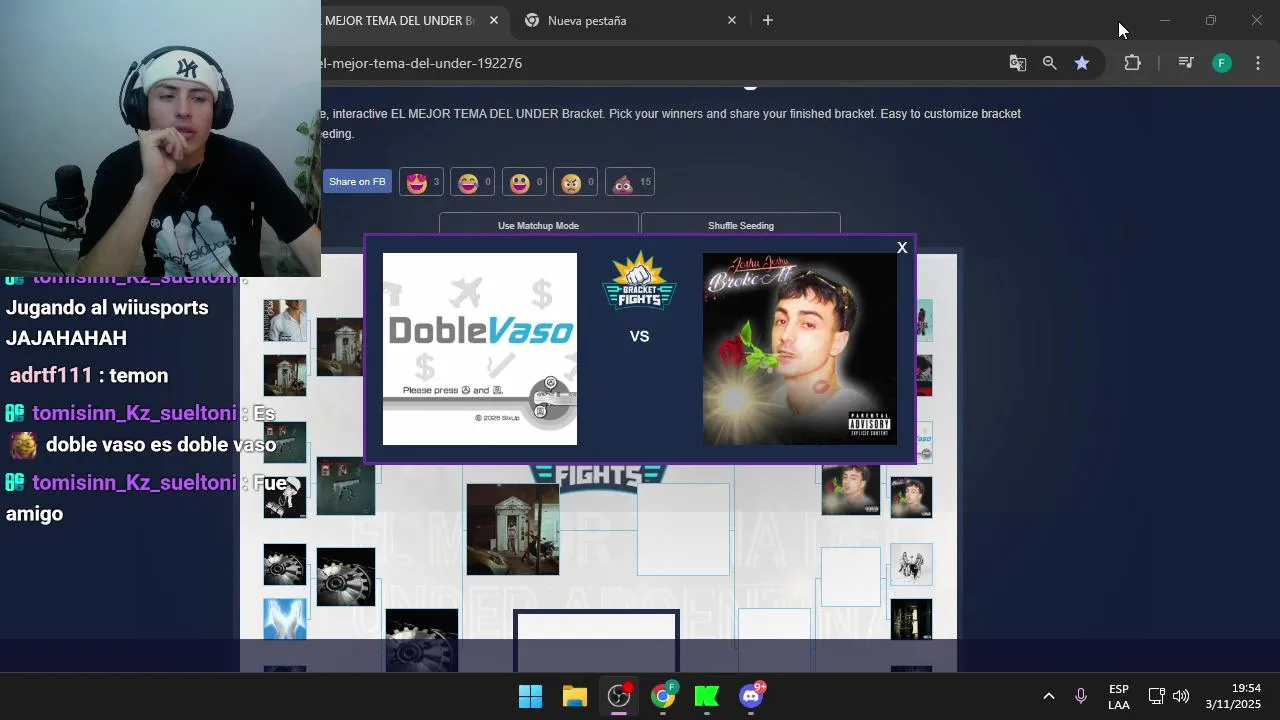
Task: Click the empty semifinal bracket slot
Action: 684,529
